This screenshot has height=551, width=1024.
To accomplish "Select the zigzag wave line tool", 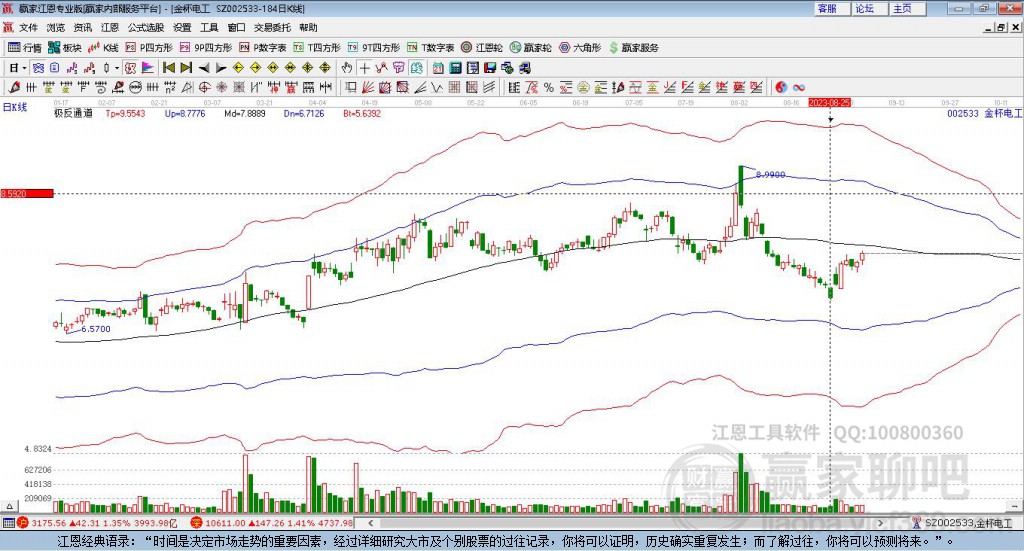I will coord(436,87).
